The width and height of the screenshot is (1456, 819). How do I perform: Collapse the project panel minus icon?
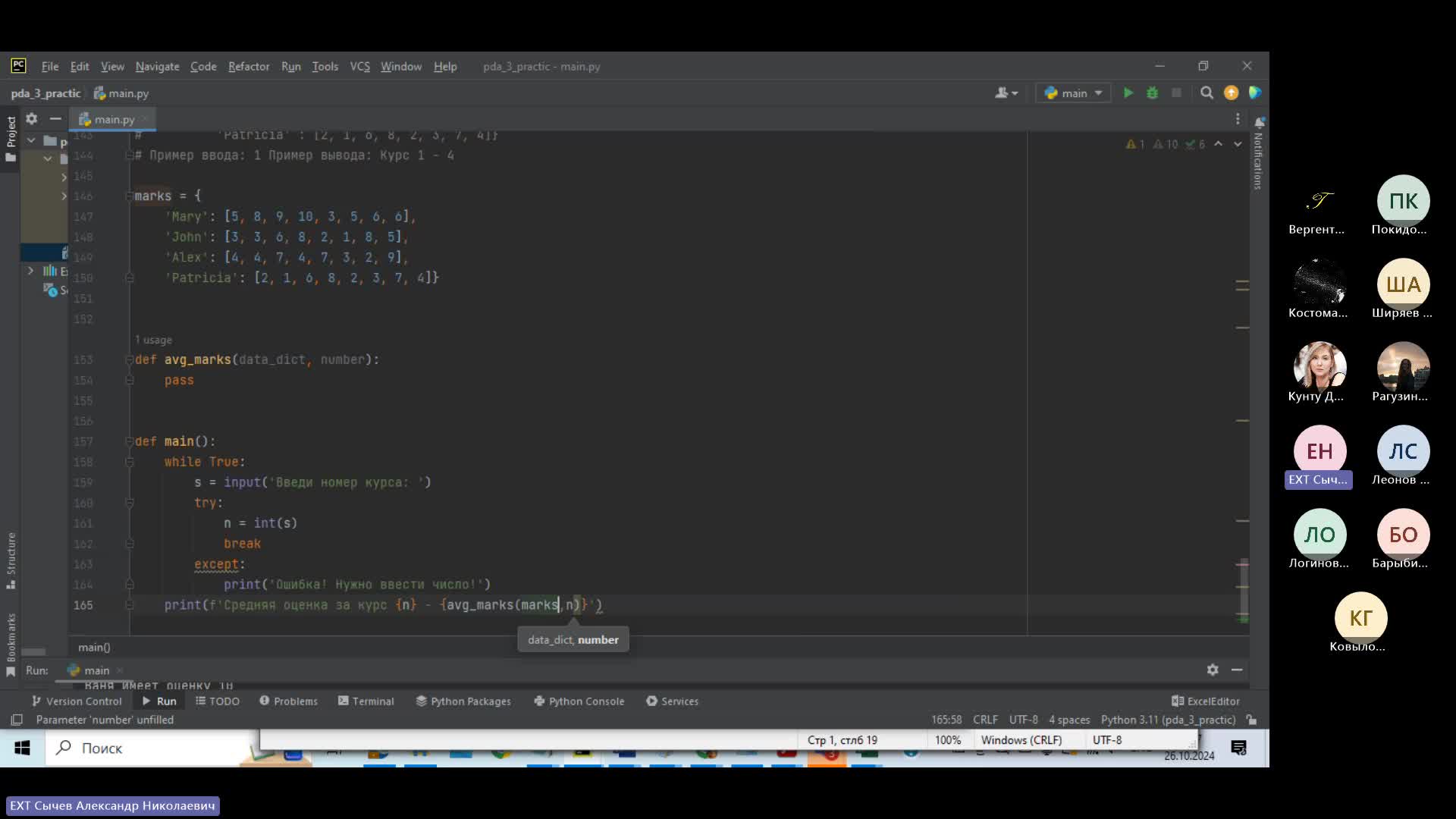[x=55, y=118]
